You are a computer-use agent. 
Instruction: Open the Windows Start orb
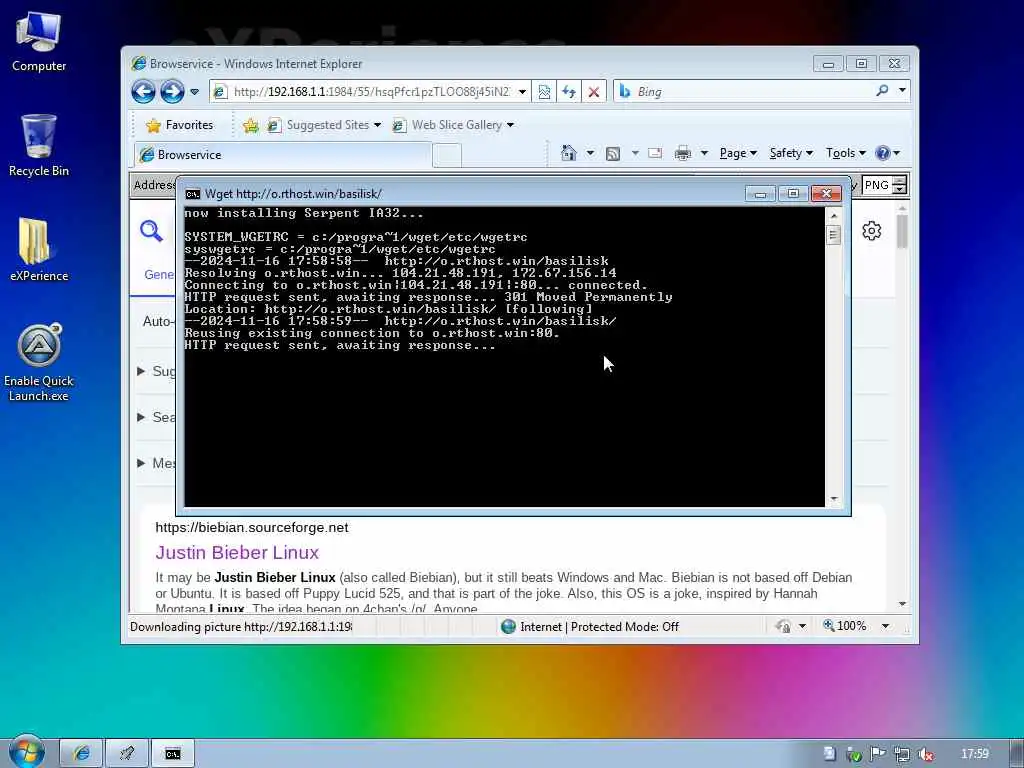tap(26, 752)
